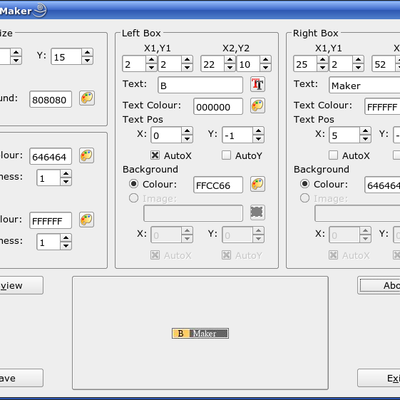Click Right Box X1 field showing 25
This screenshot has width=400, height=400.
pos(305,64)
